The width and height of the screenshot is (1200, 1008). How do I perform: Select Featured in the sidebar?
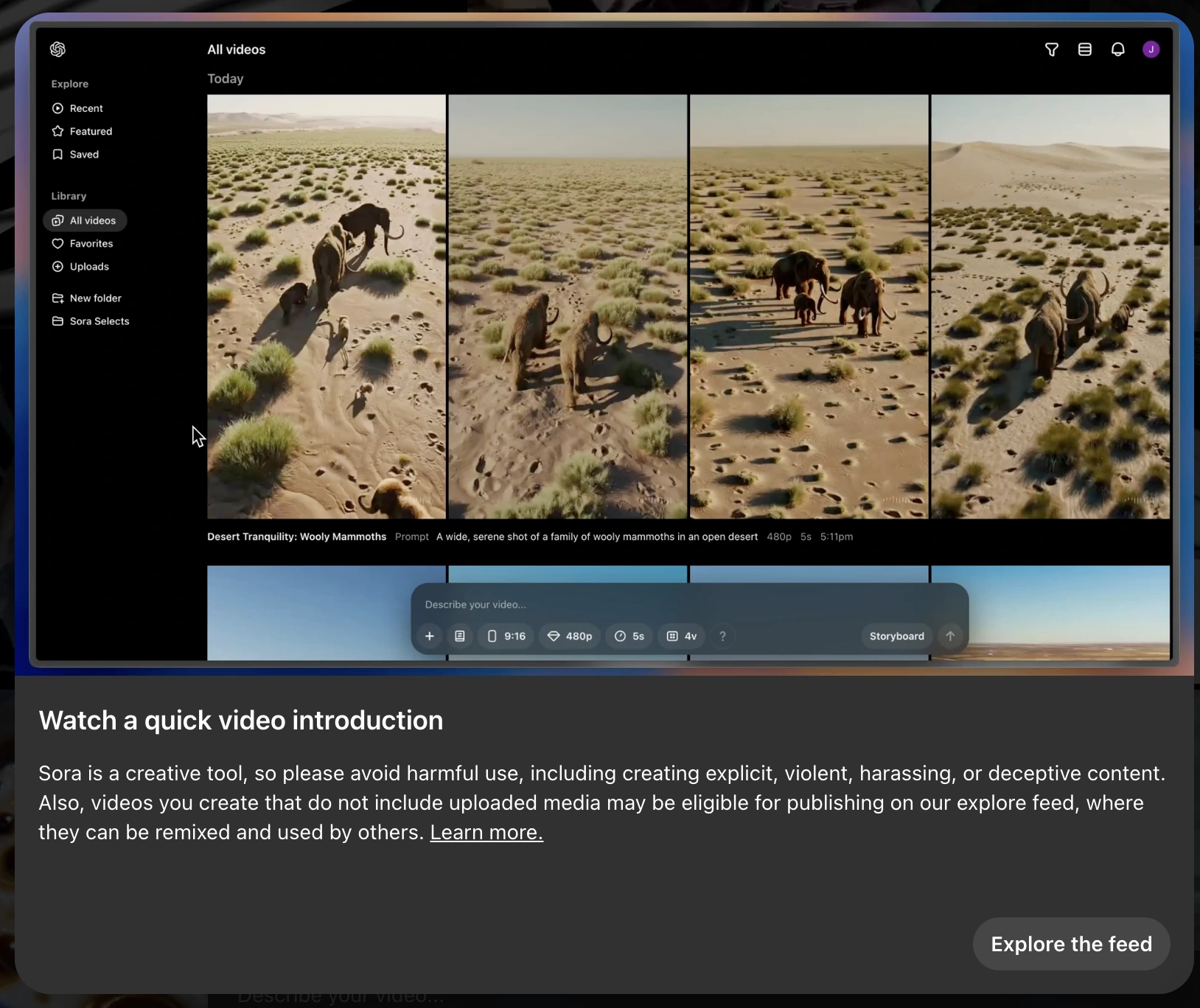[x=90, y=131]
